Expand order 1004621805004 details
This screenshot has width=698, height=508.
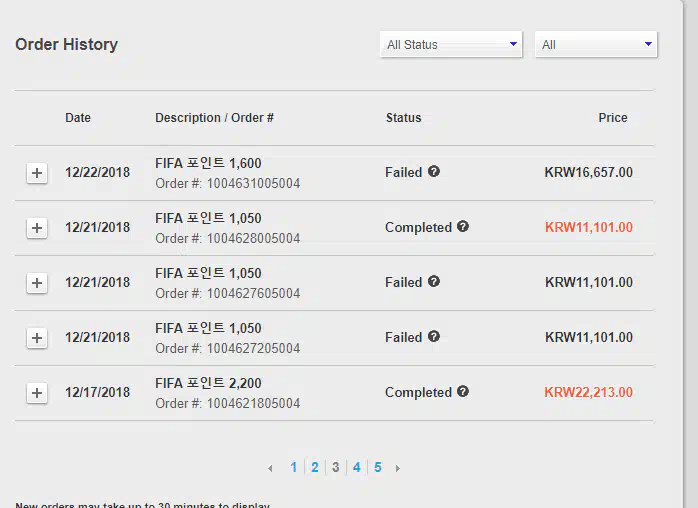click(x=37, y=393)
